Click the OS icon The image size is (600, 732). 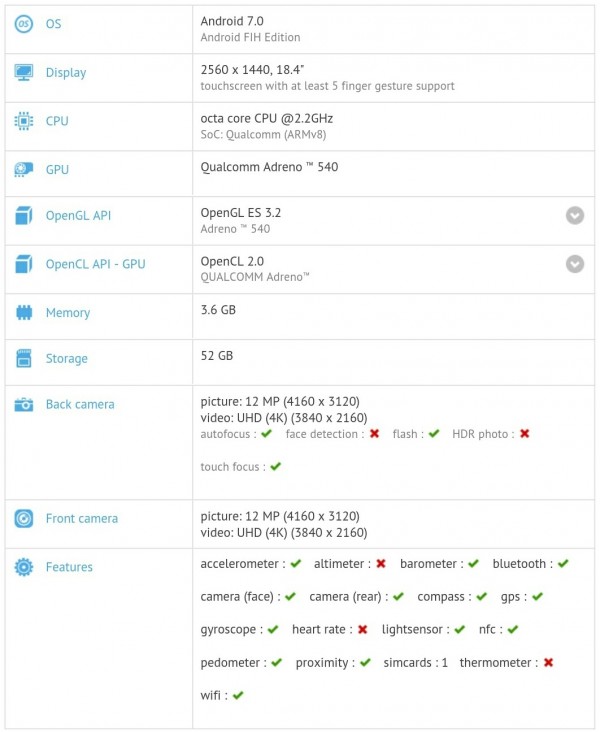pyautogui.click(x=24, y=23)
